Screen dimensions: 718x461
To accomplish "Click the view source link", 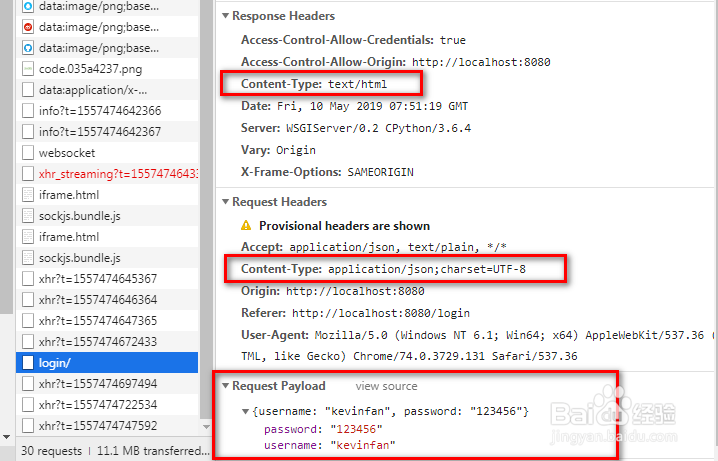I will click(386, 386).
